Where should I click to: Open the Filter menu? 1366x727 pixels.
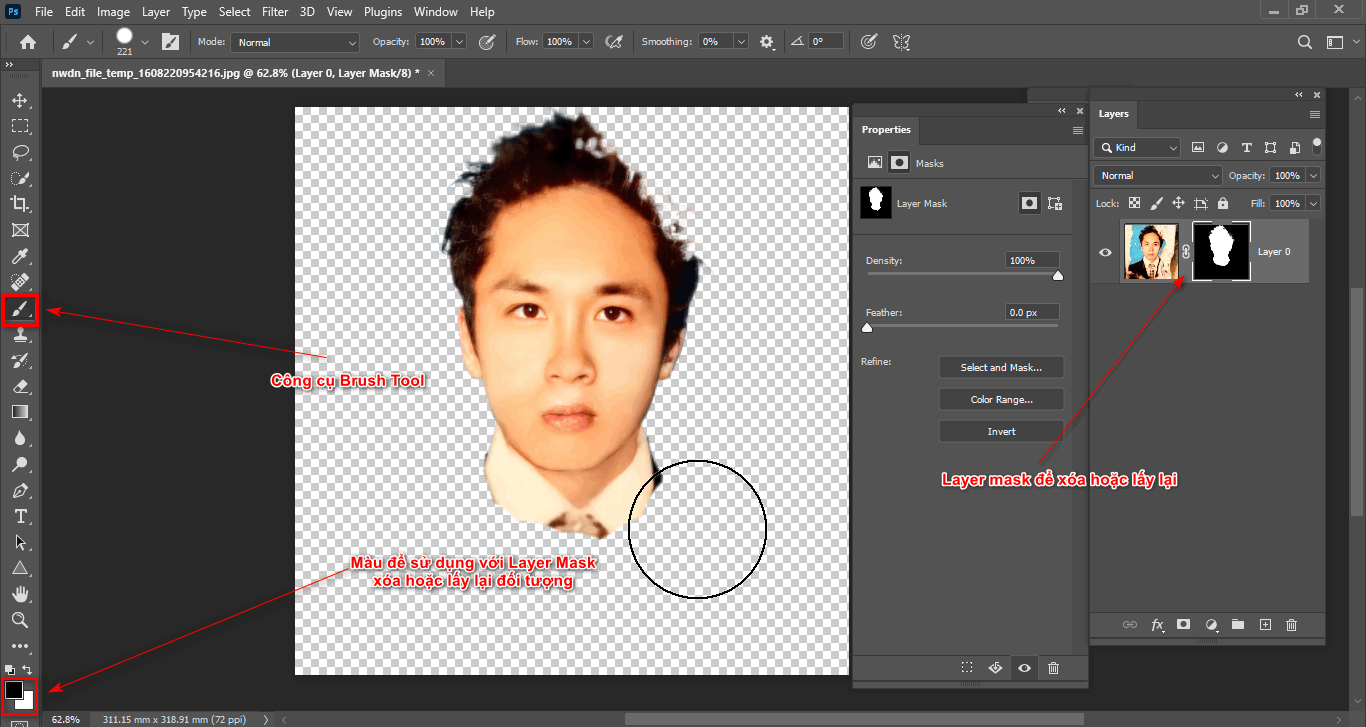coord(274,11)
